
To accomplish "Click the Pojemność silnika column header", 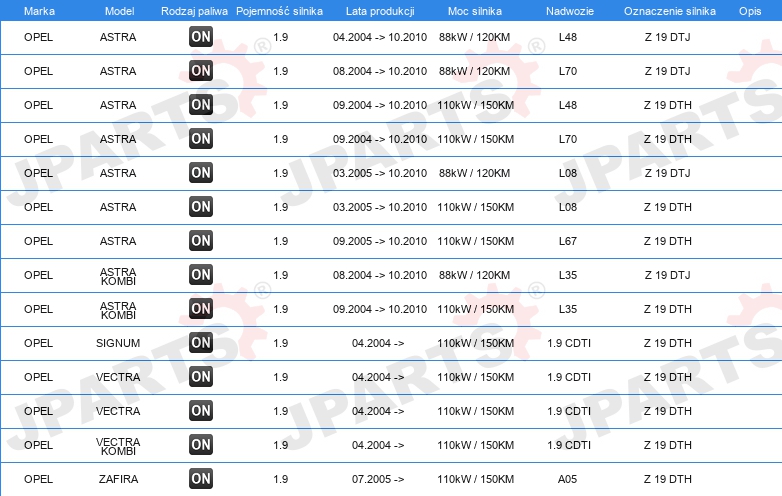I will 279,11.
